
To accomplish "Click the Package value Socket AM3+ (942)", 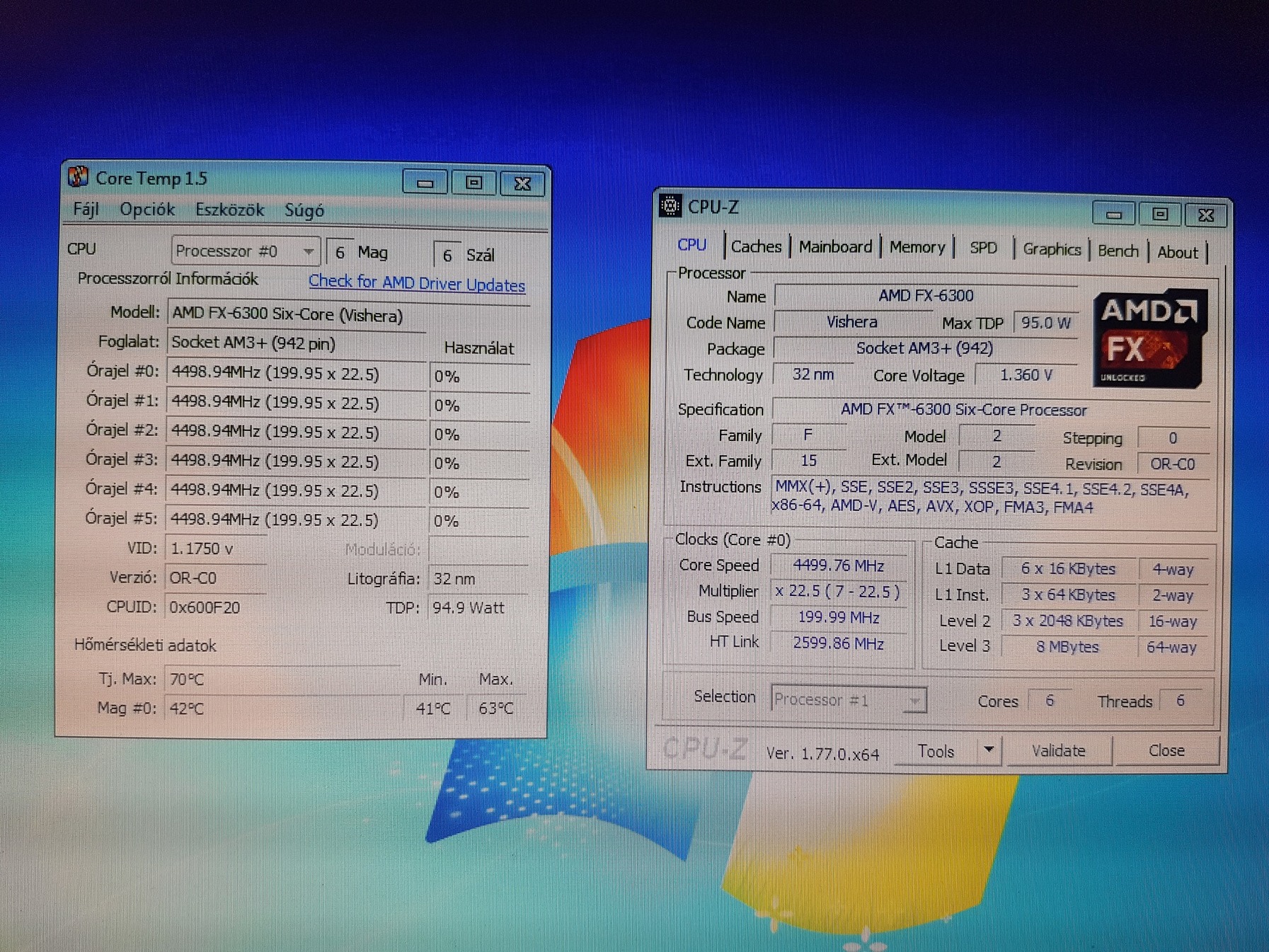I will (924, 348).
